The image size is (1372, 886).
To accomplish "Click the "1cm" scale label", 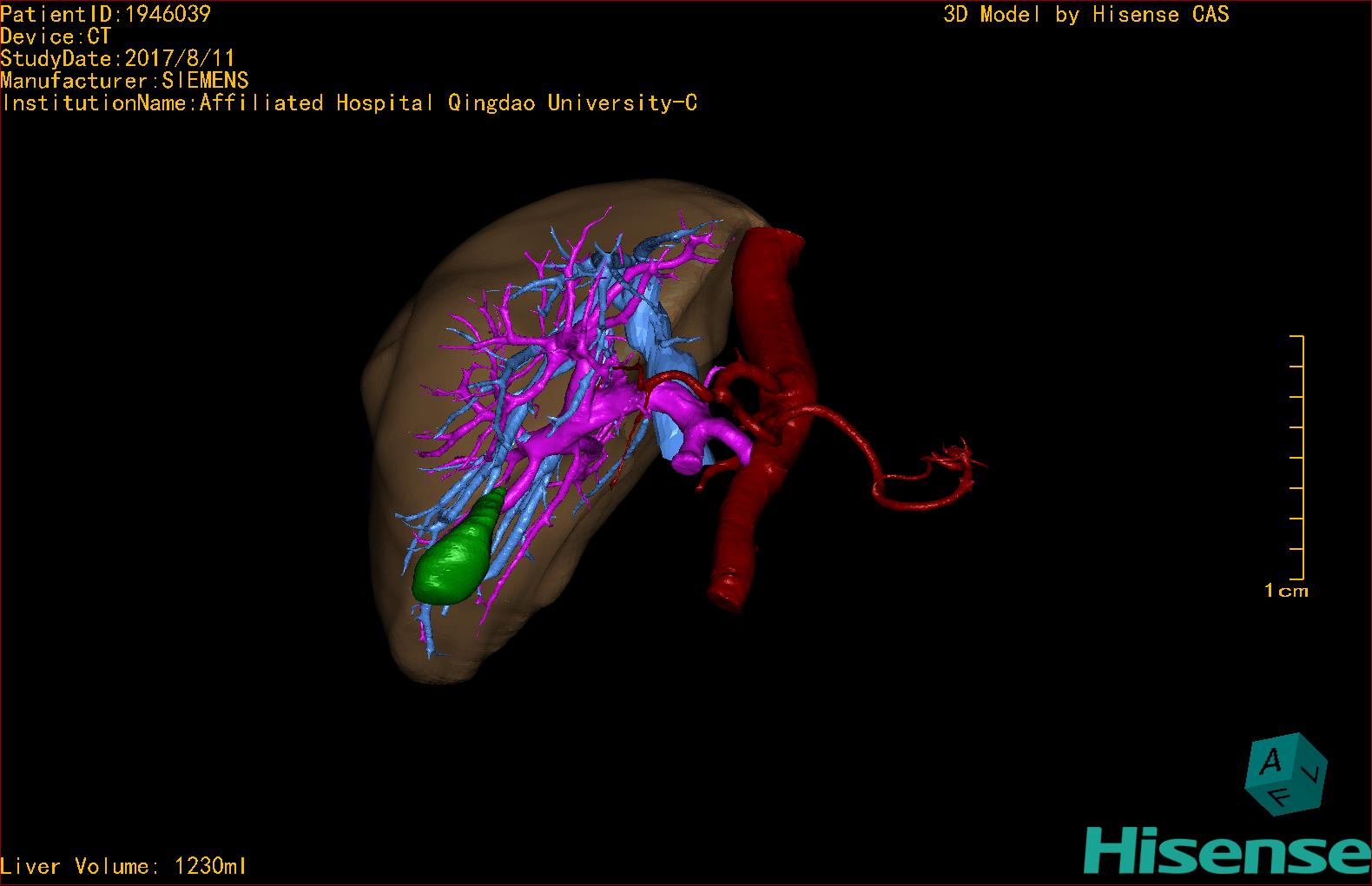I will point(1286,591).
